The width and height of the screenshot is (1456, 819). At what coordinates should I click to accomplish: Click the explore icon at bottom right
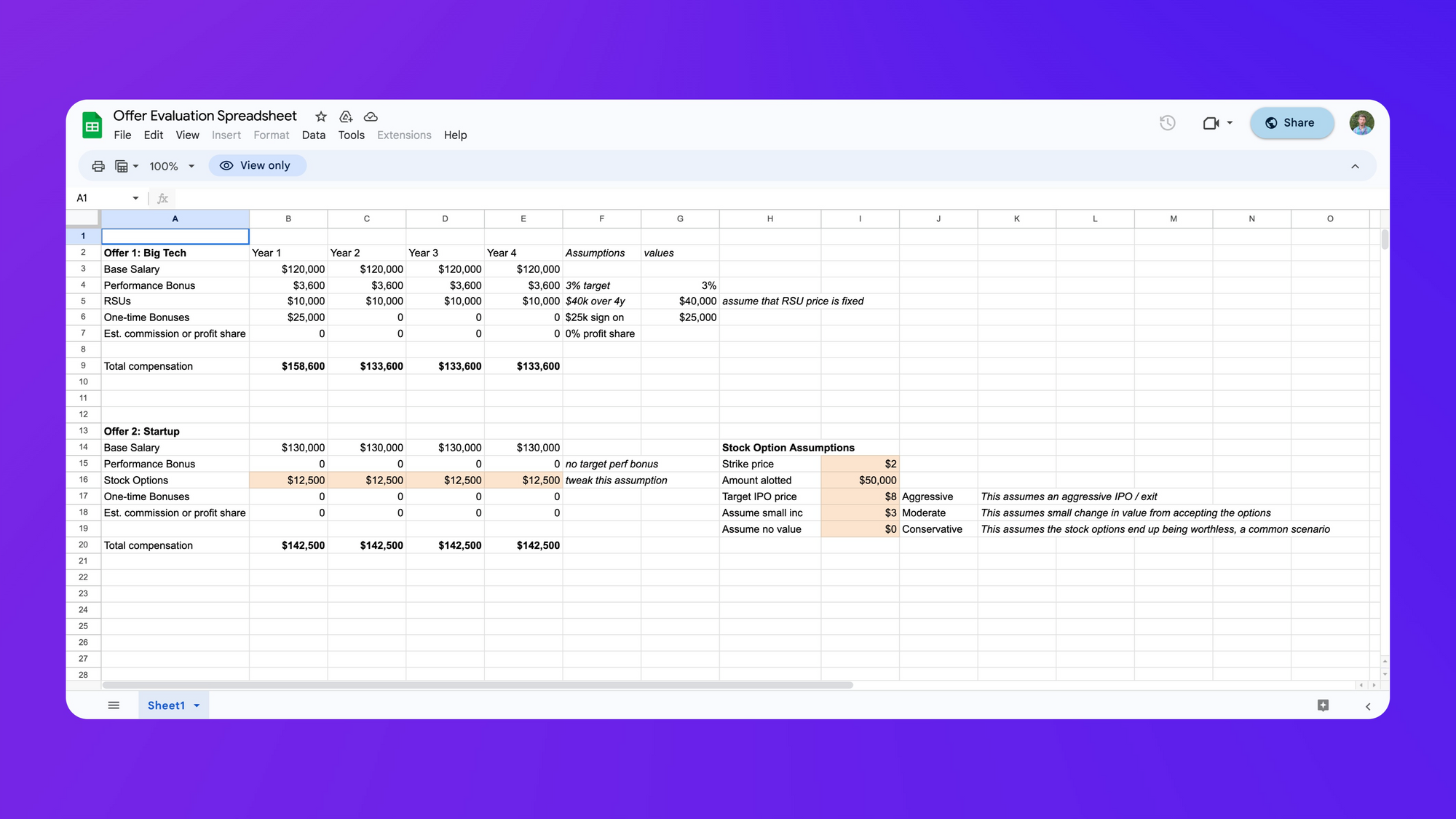(x=1323, y=705)
